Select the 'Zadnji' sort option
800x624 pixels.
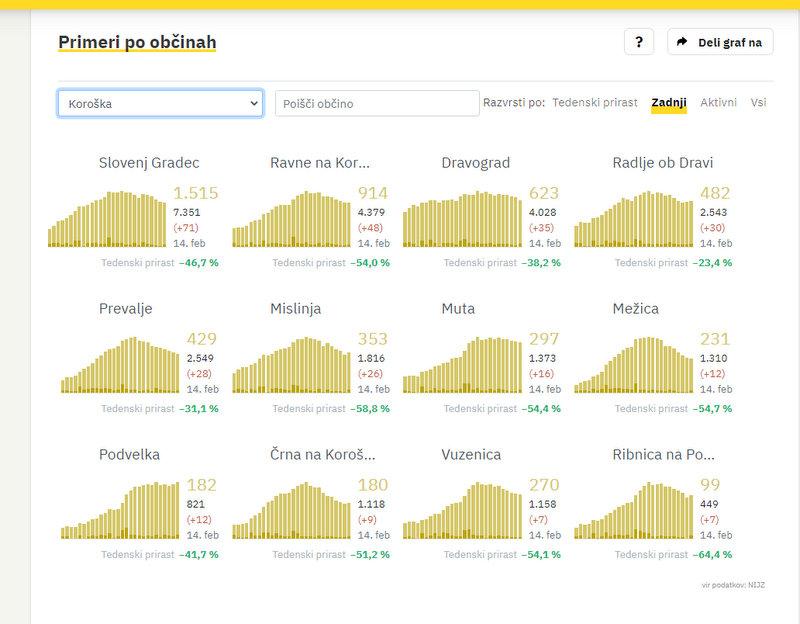click(x=668, y=103)
